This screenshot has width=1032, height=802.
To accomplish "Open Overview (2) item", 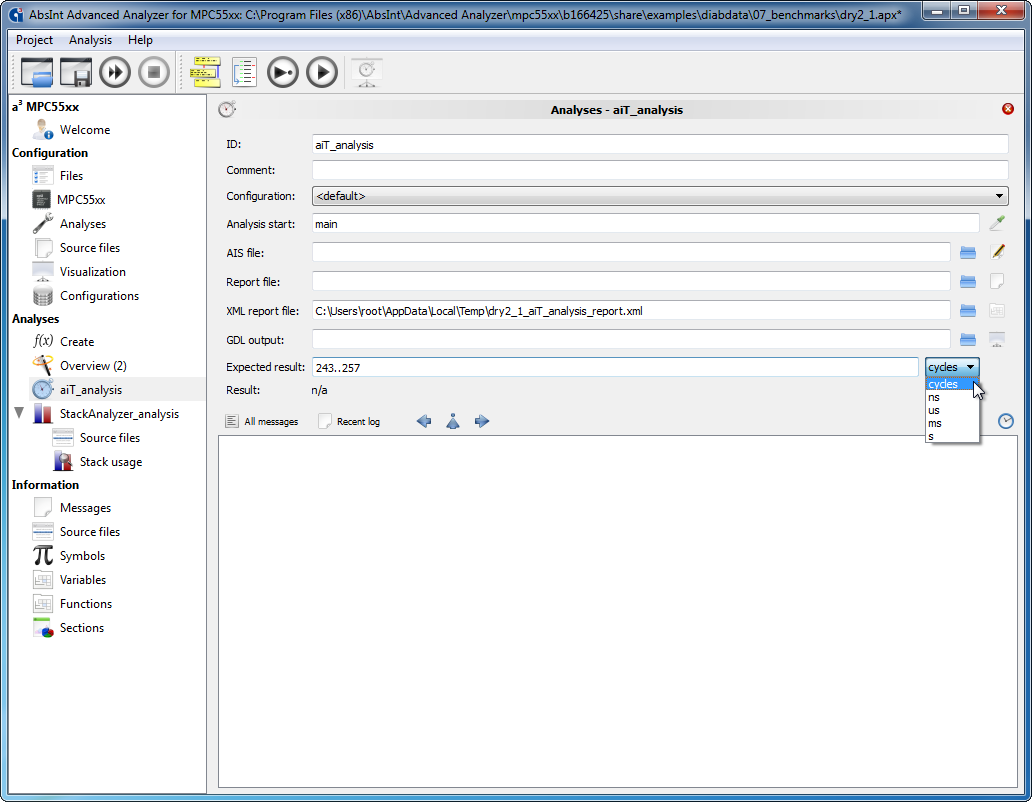I will [x=93, y=366].
